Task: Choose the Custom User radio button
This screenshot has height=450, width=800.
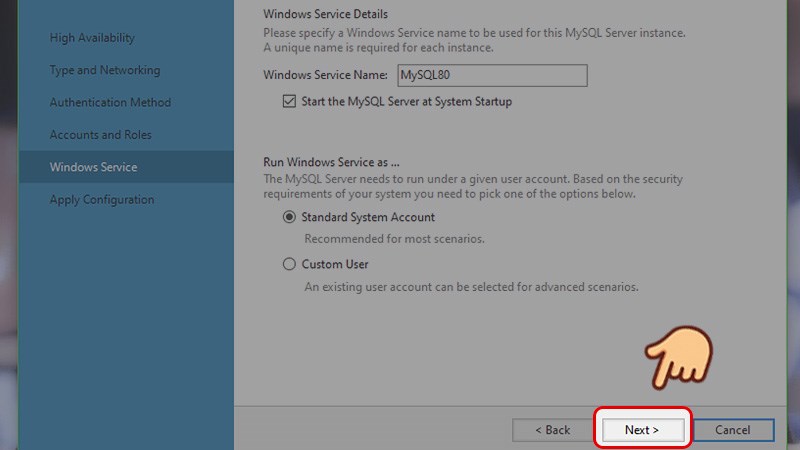Action: pos(290,264)
